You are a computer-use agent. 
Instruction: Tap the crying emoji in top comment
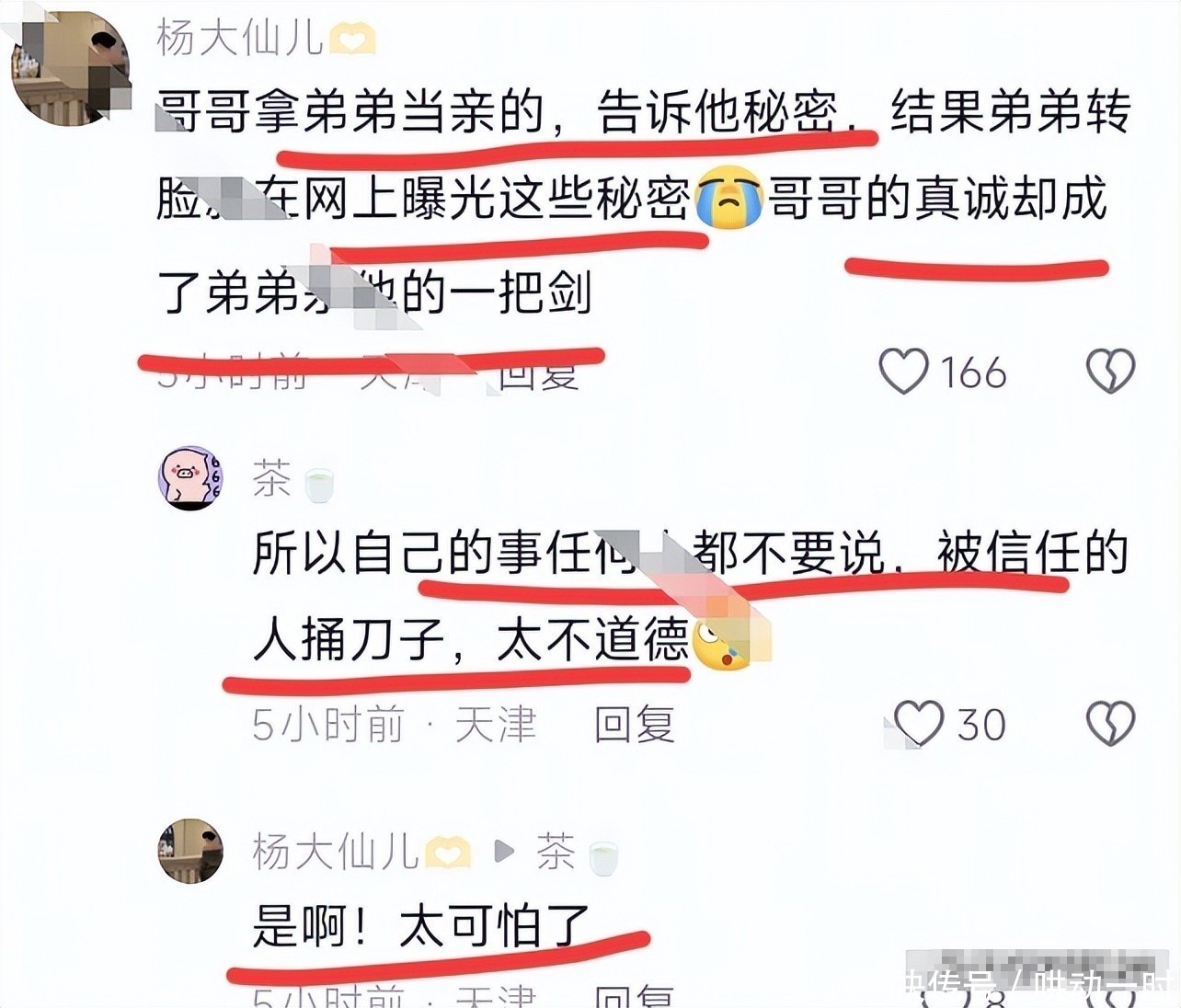(x=729, y=198)
